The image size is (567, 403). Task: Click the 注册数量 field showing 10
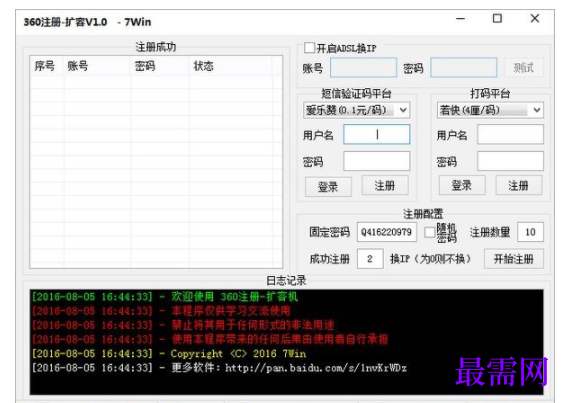pos(530,232)
